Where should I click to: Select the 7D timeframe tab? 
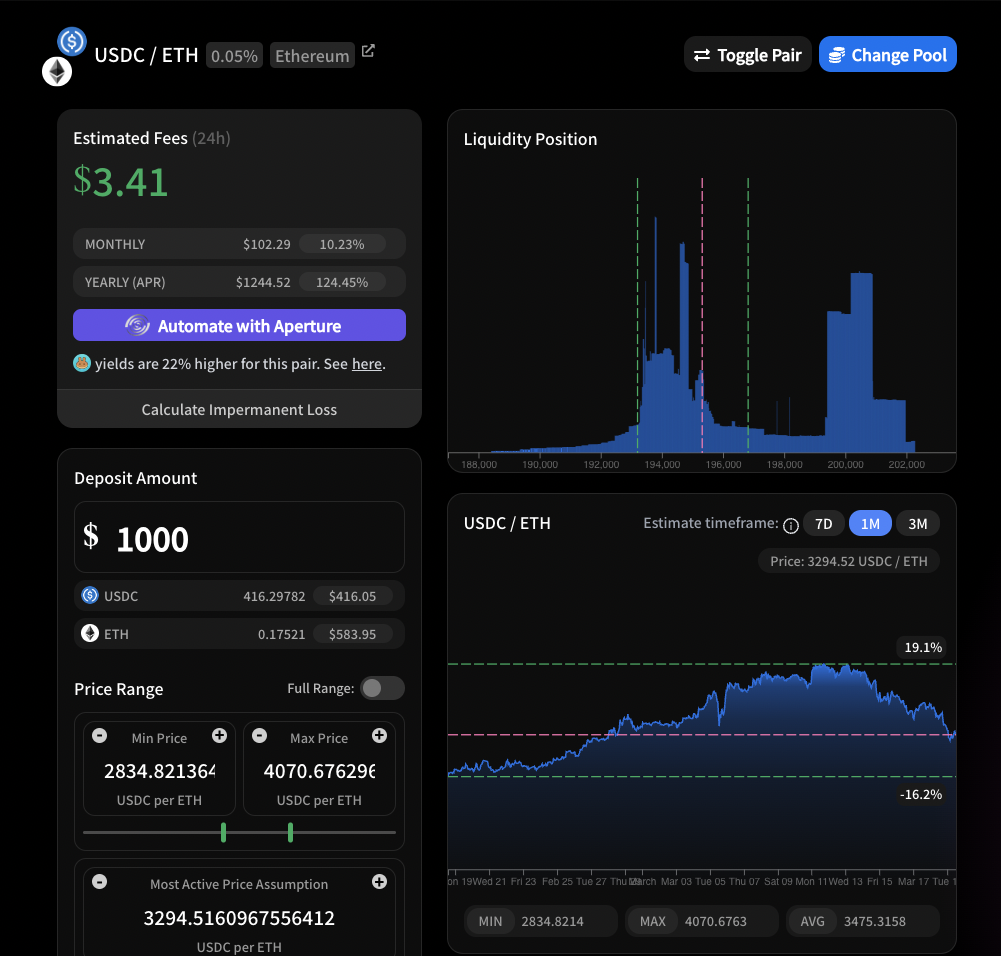[x=823, y=523]
